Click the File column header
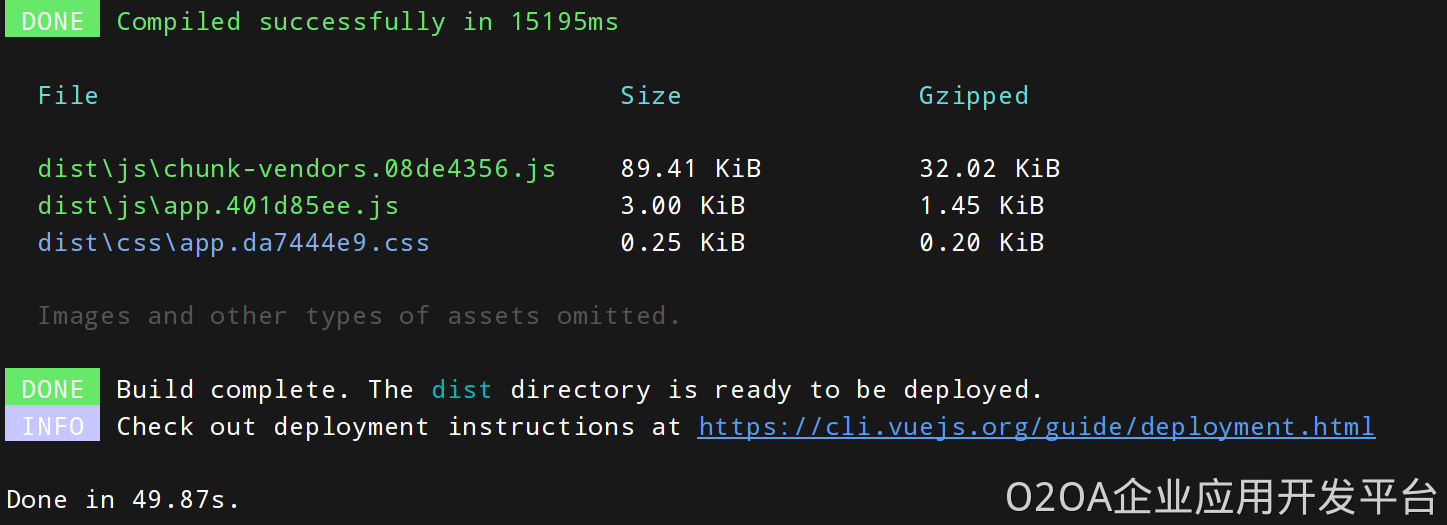This screenshot has width=1447, height=525. (x=68, y=96)
